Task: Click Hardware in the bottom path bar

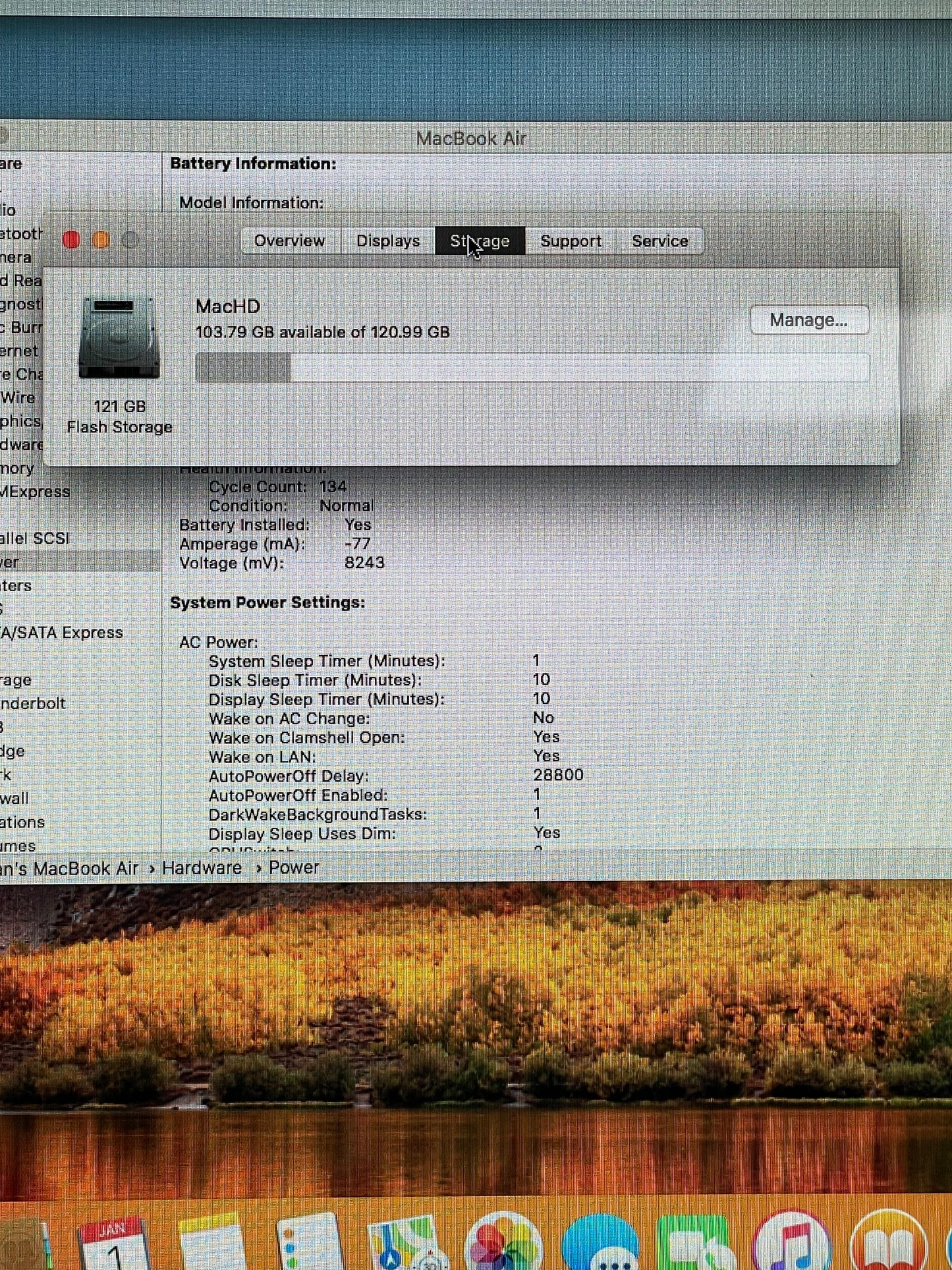Action: coord(202,868)
